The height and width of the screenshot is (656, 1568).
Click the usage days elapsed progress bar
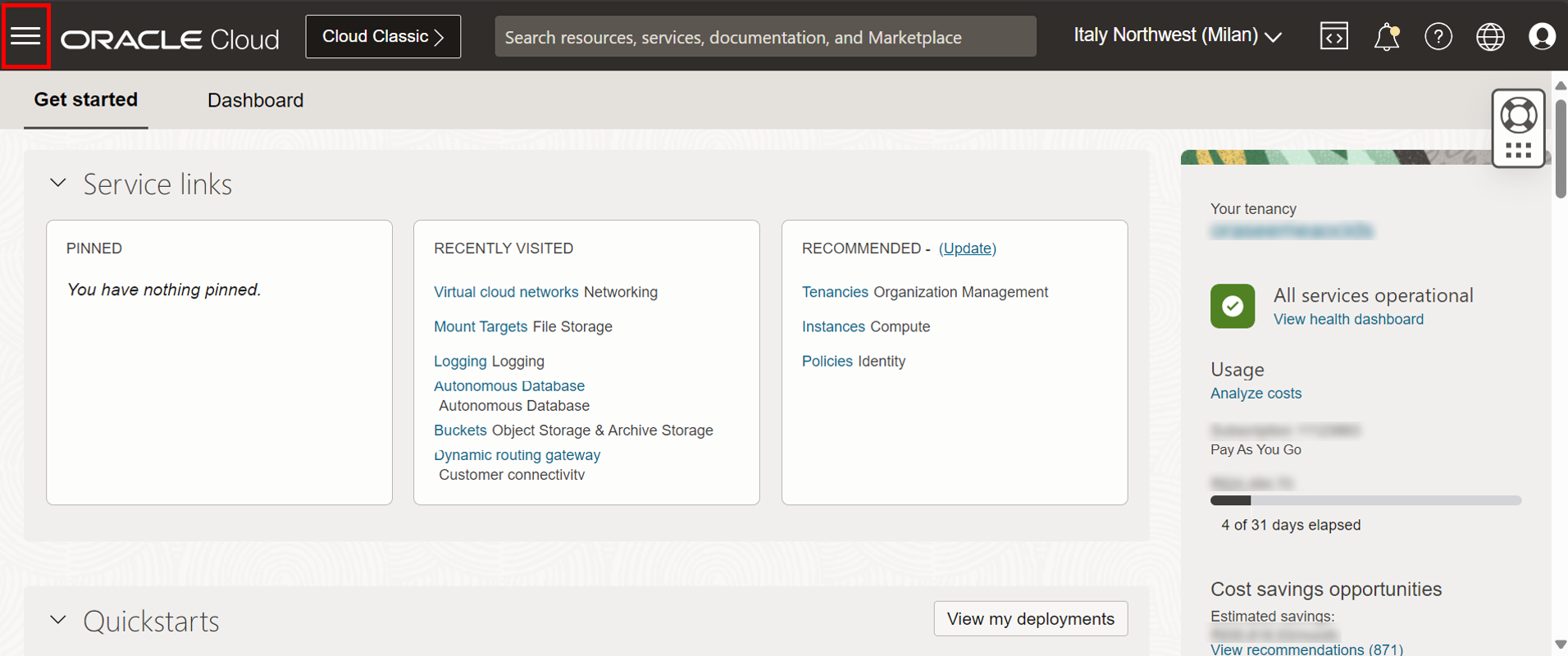point(1365,500)
